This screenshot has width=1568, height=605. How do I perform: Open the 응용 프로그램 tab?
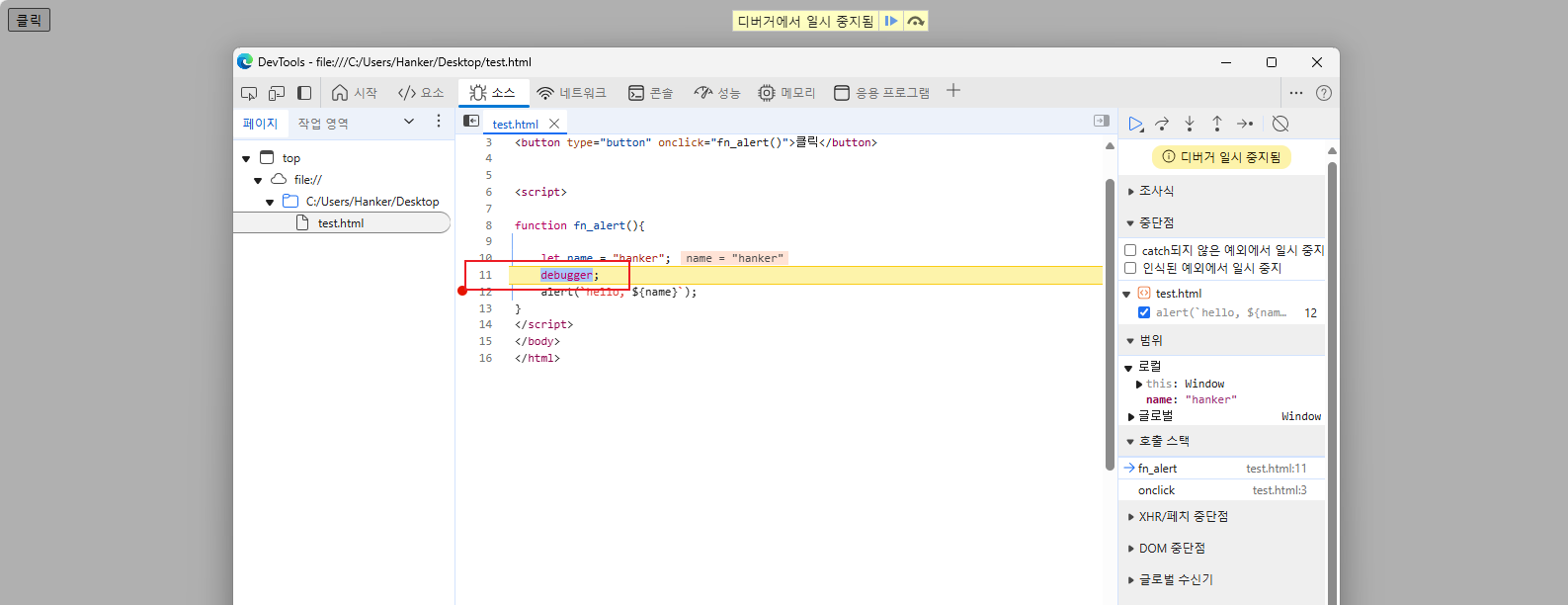882,93
